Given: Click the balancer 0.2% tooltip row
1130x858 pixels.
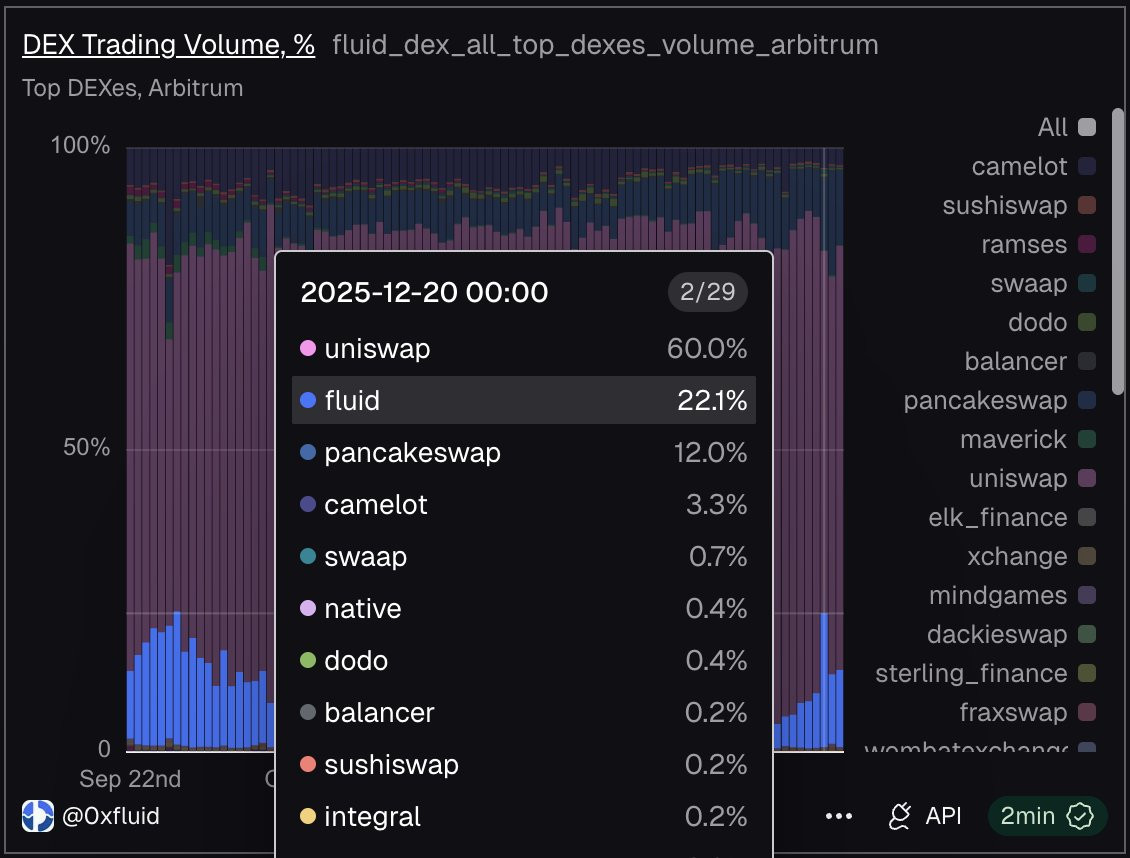Looking at the screenshot, I should (x=524, y=712).
